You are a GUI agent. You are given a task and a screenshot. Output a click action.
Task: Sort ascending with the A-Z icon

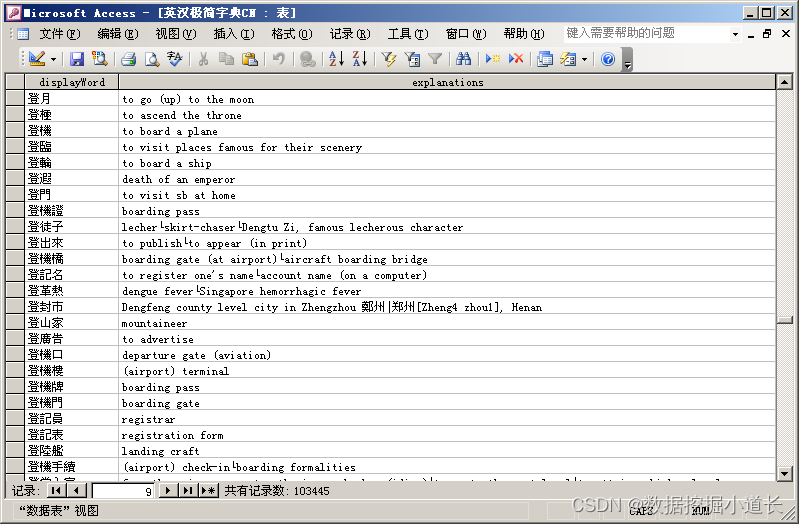click(336, 59)
